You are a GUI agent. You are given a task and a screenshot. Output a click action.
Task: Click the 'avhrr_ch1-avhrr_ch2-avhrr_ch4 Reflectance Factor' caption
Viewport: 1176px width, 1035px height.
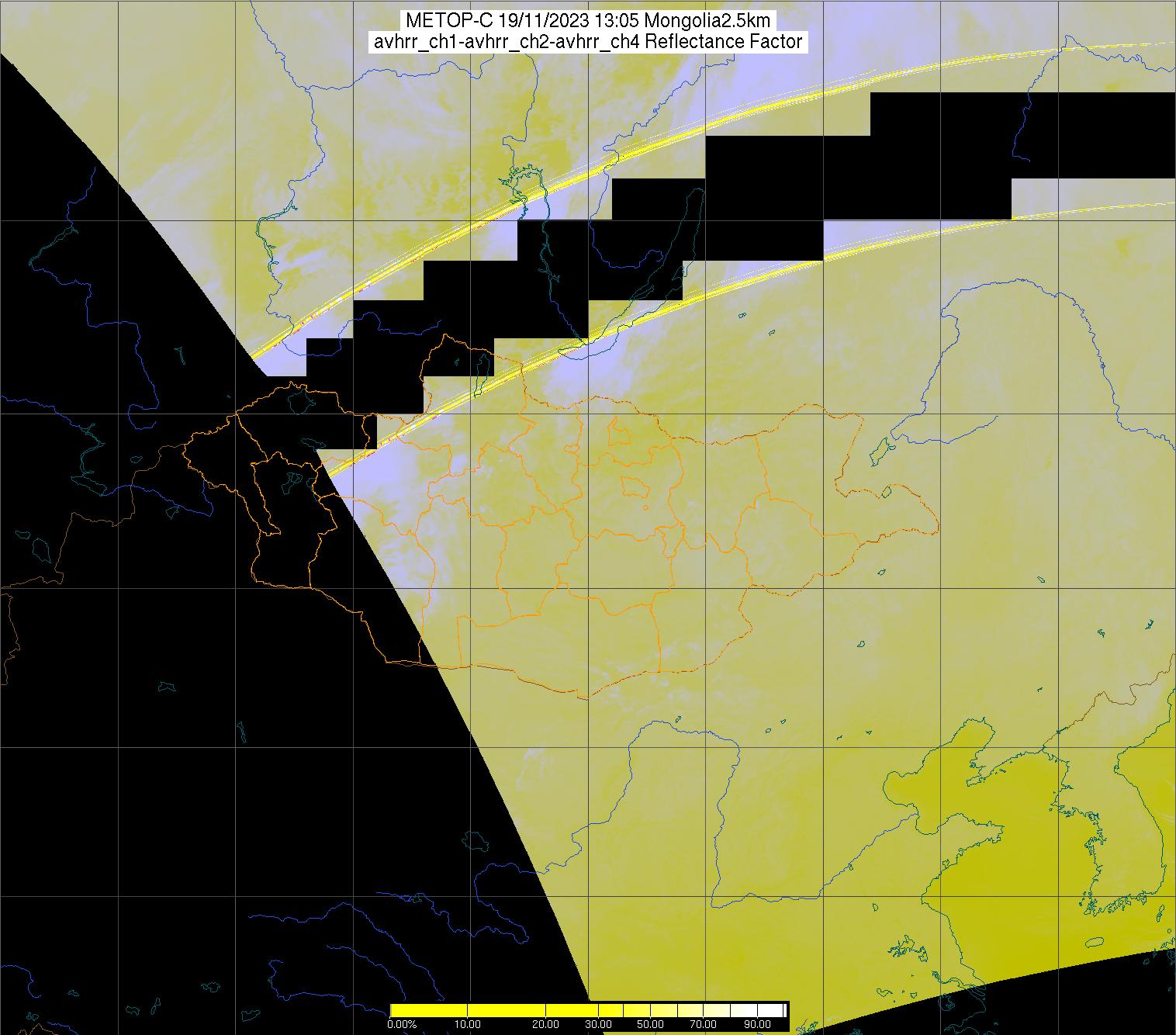[588, 42]
